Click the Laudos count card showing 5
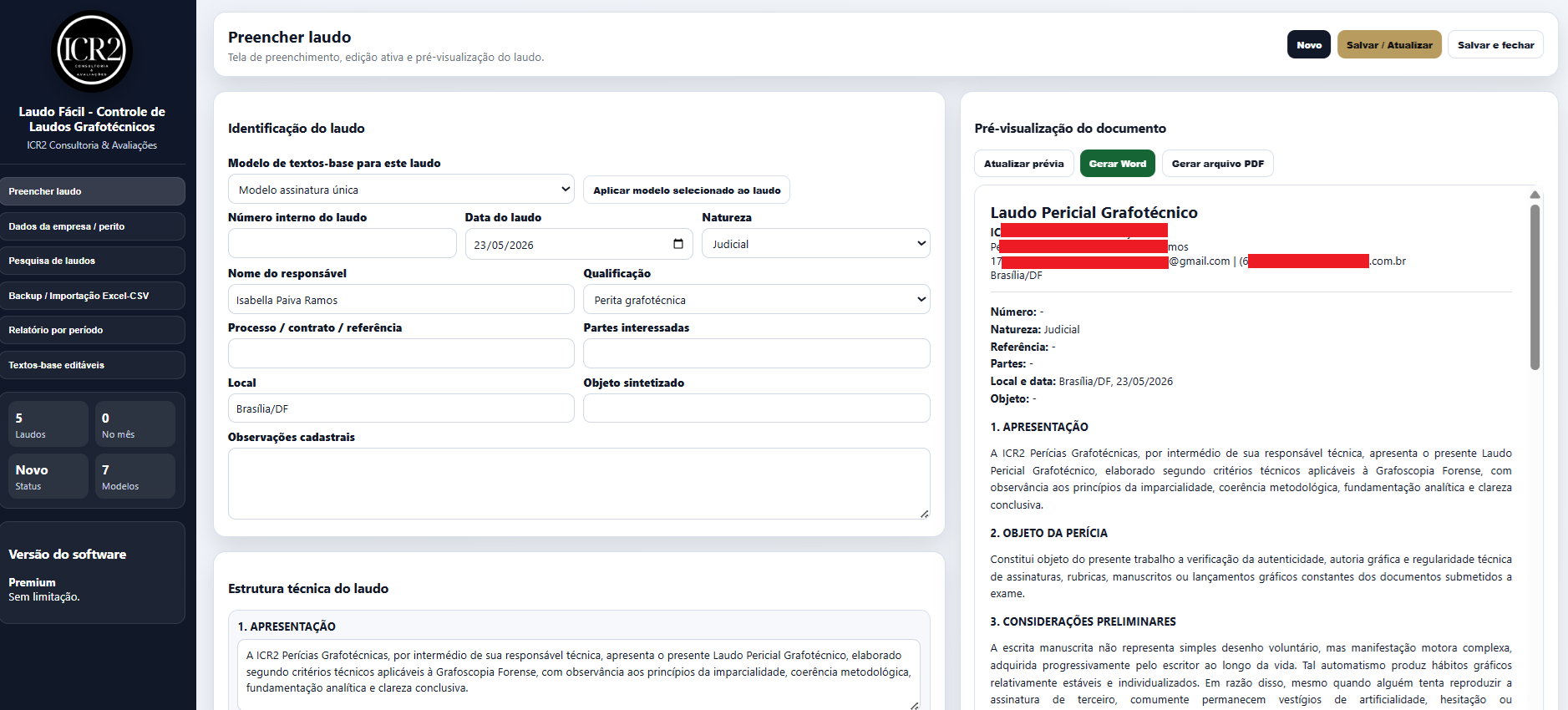Viewport: 1568px width, 710px height. pos(48,424)
